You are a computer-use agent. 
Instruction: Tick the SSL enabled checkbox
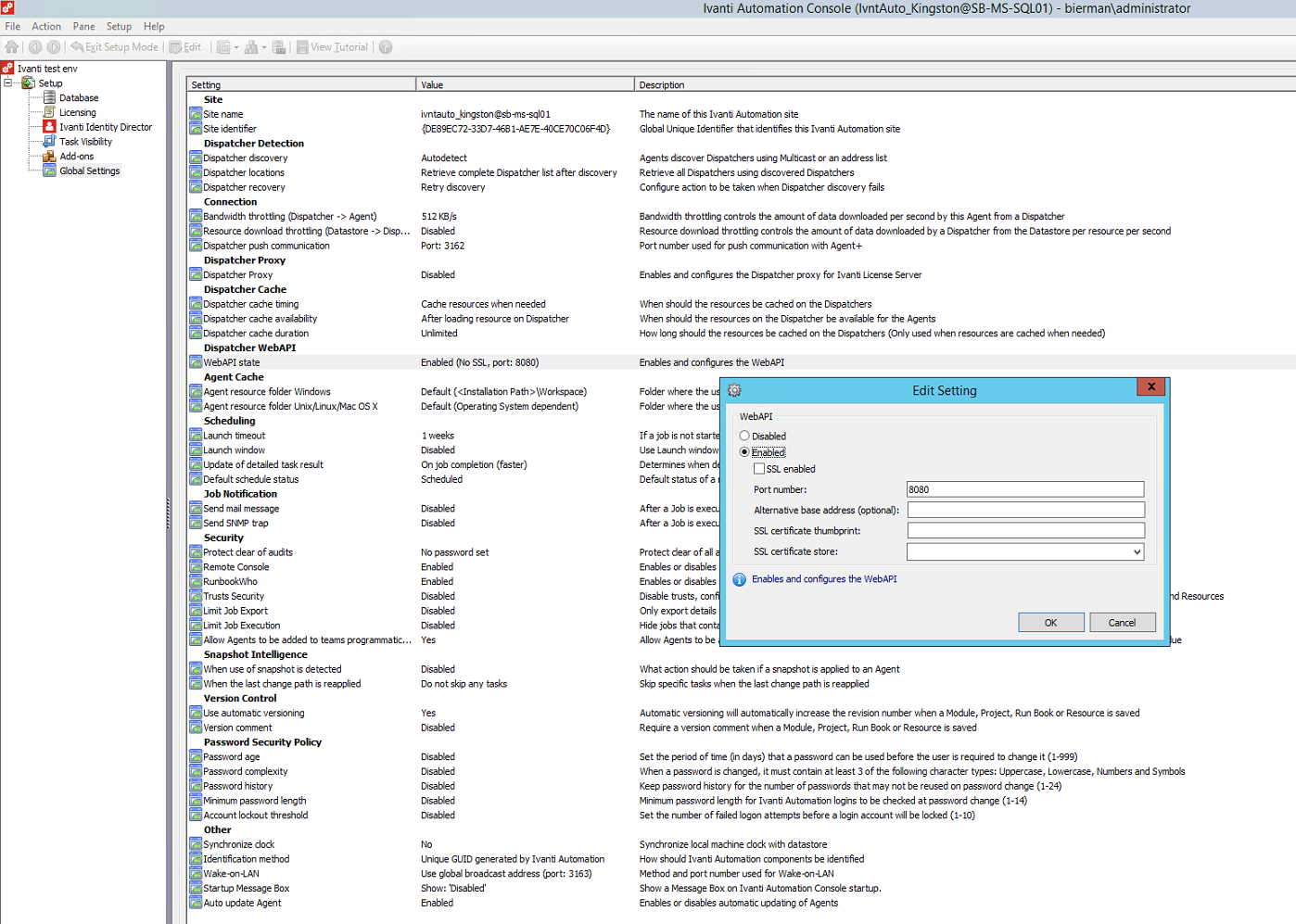pos(759,469)
